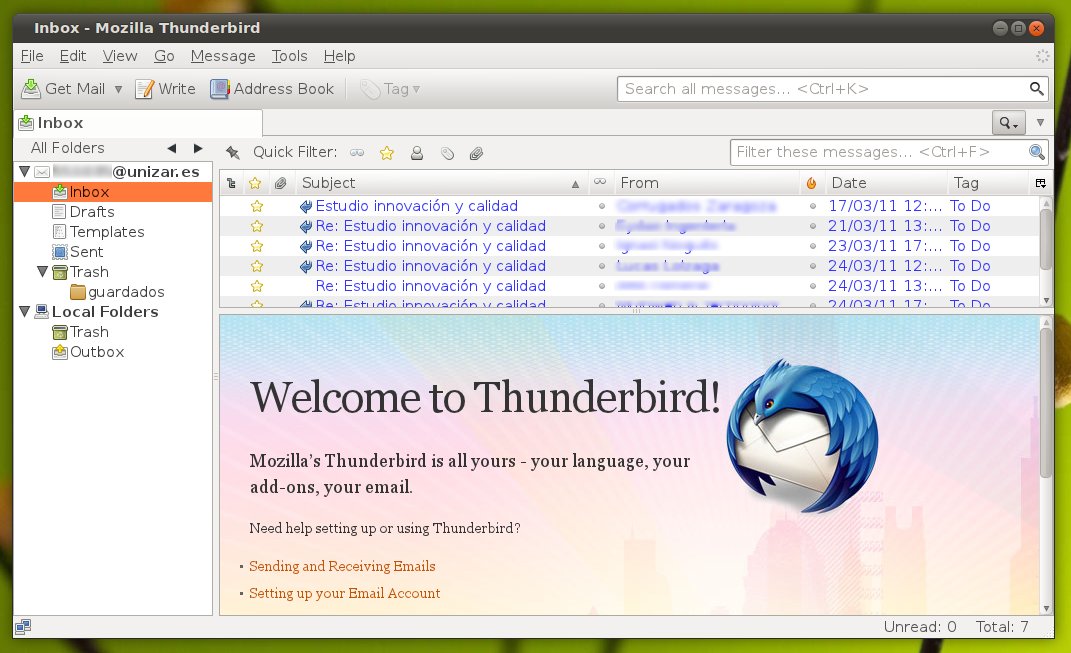
Task: Open Sending and Receiving Emails link
Action: pyautogui.click(x=342, y=566)
